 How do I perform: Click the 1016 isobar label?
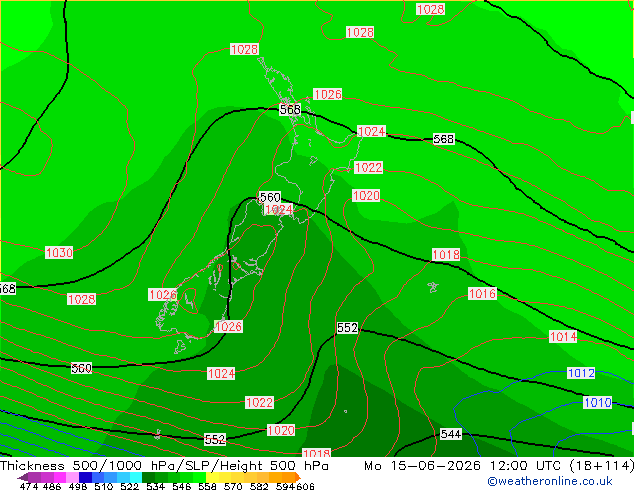482,294
